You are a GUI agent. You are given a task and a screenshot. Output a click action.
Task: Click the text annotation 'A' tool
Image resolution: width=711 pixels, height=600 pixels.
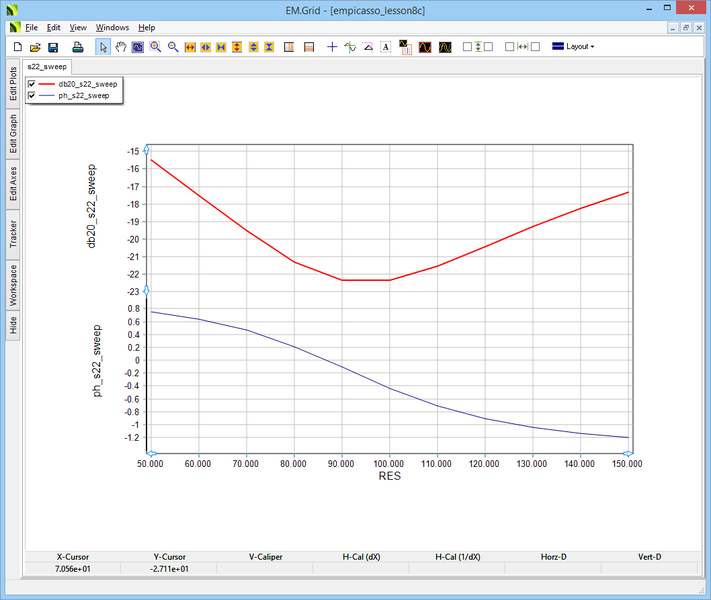385,47
